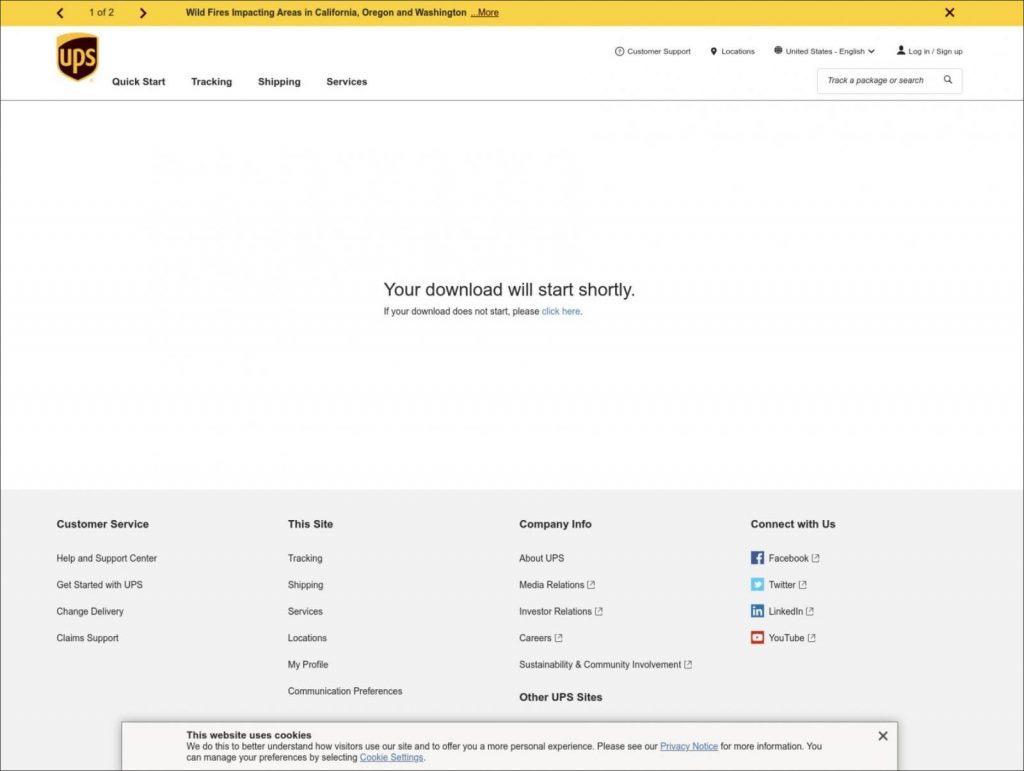This screenshot has height=771, width=1024.
Task: Open Help and Support Center
Action: tap(106, 558)
